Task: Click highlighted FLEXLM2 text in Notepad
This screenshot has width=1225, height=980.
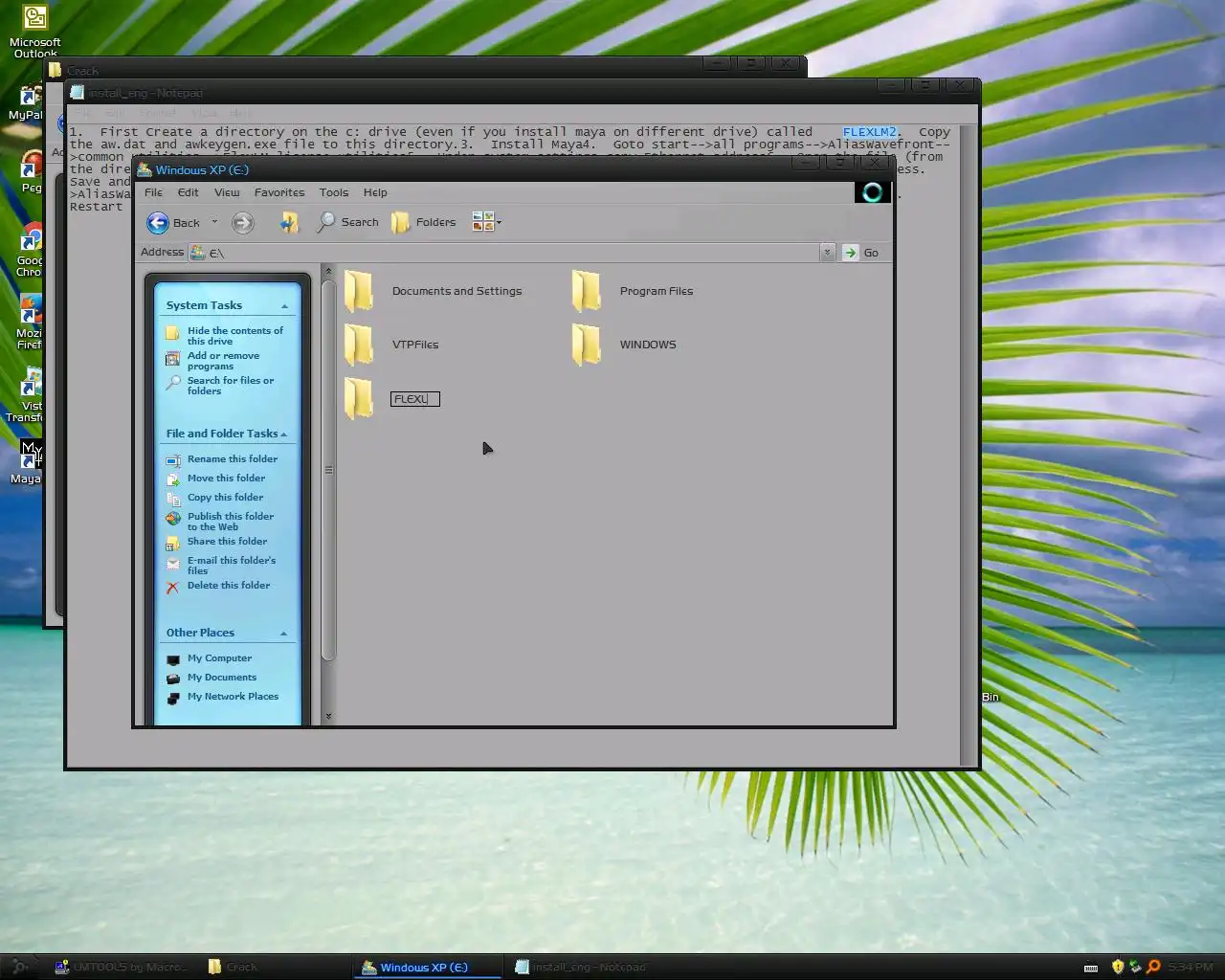Action: pyautogui.click(x=872, y=132)
